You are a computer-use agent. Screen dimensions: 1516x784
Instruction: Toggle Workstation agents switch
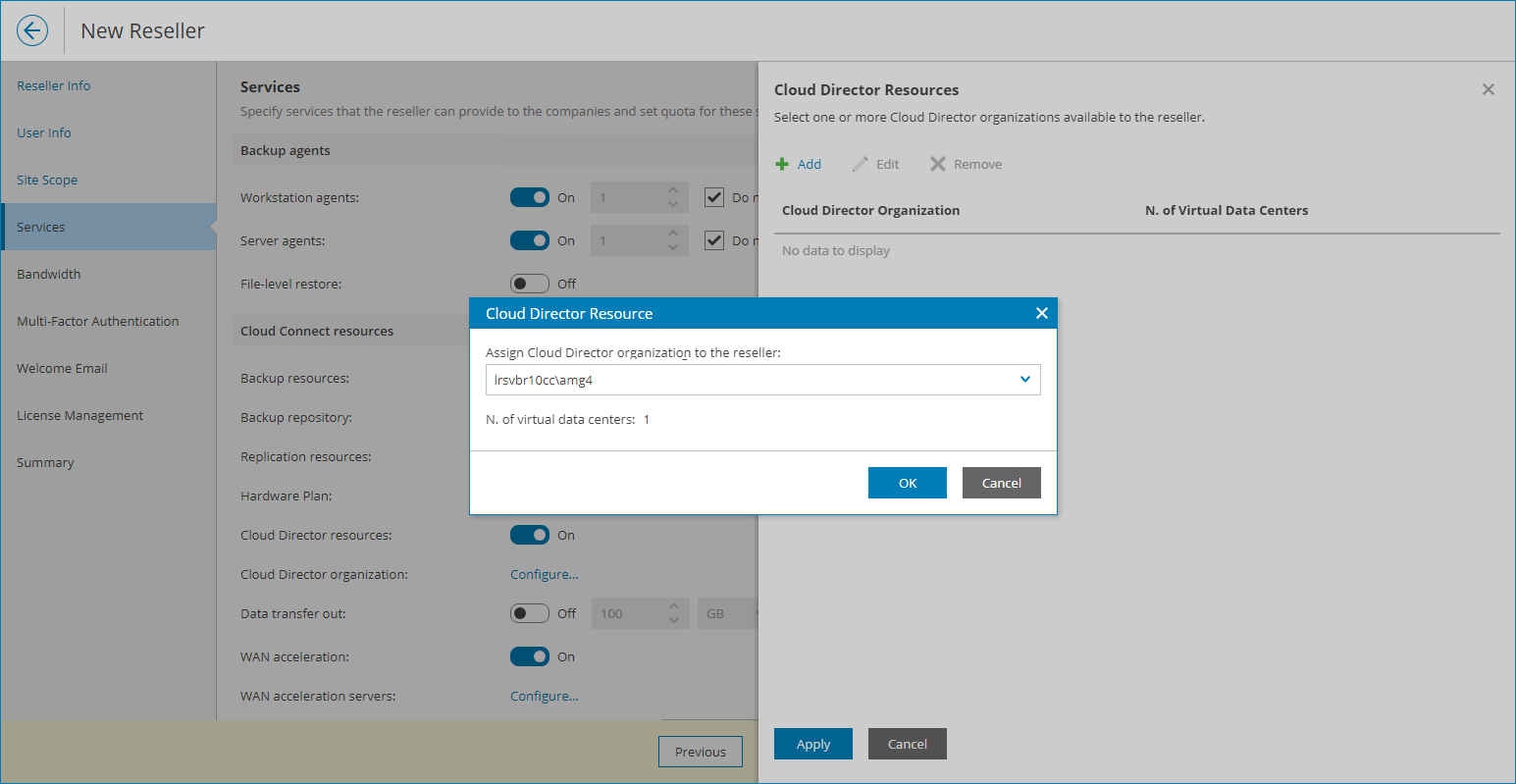tap(530, 197)
